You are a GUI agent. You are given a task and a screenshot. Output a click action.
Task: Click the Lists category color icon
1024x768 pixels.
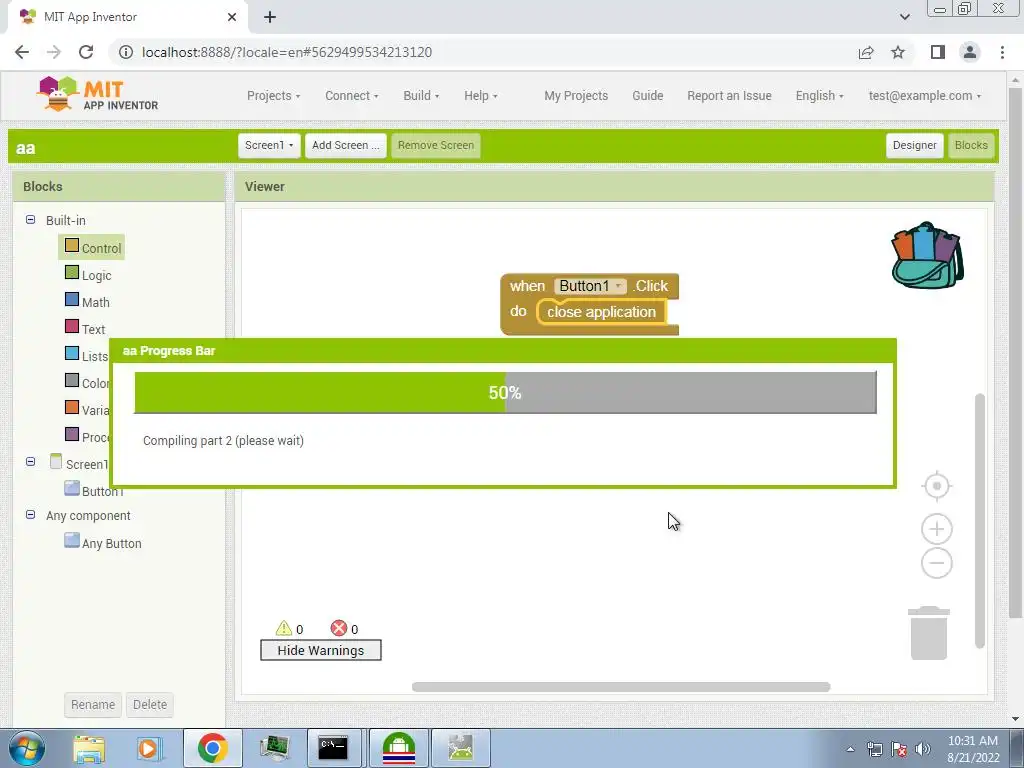[72, 353]
